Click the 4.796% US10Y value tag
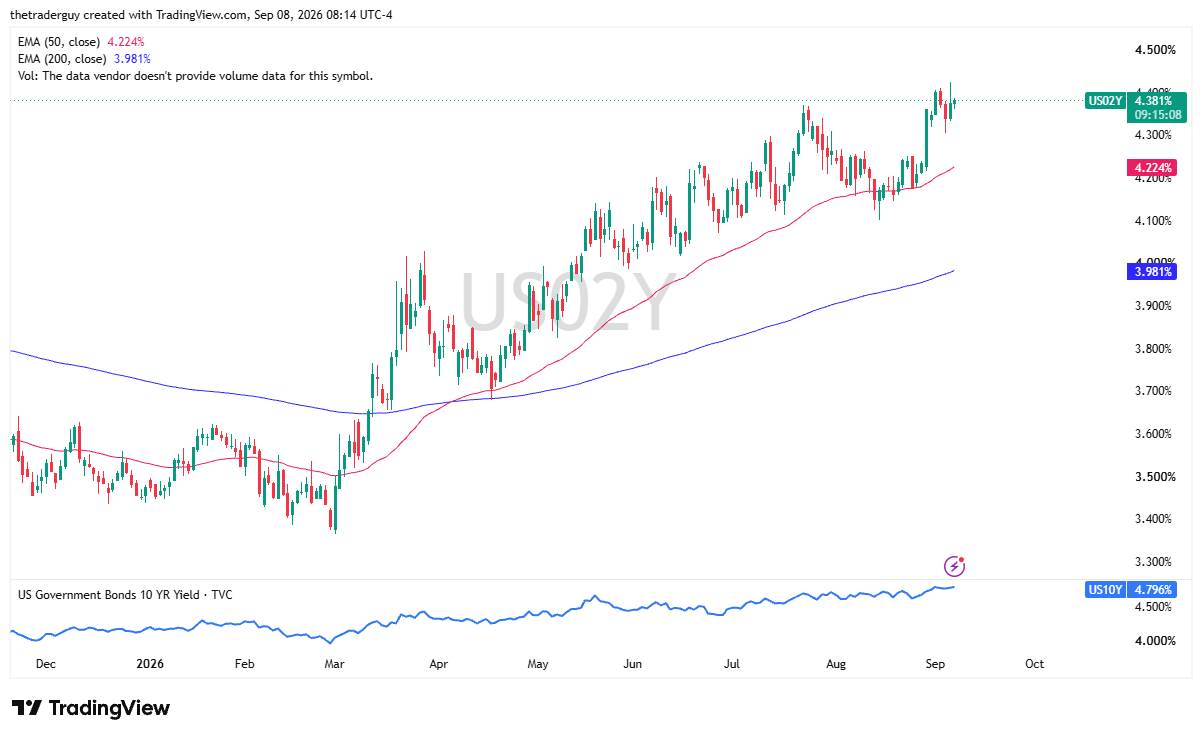 (1152, 590)
